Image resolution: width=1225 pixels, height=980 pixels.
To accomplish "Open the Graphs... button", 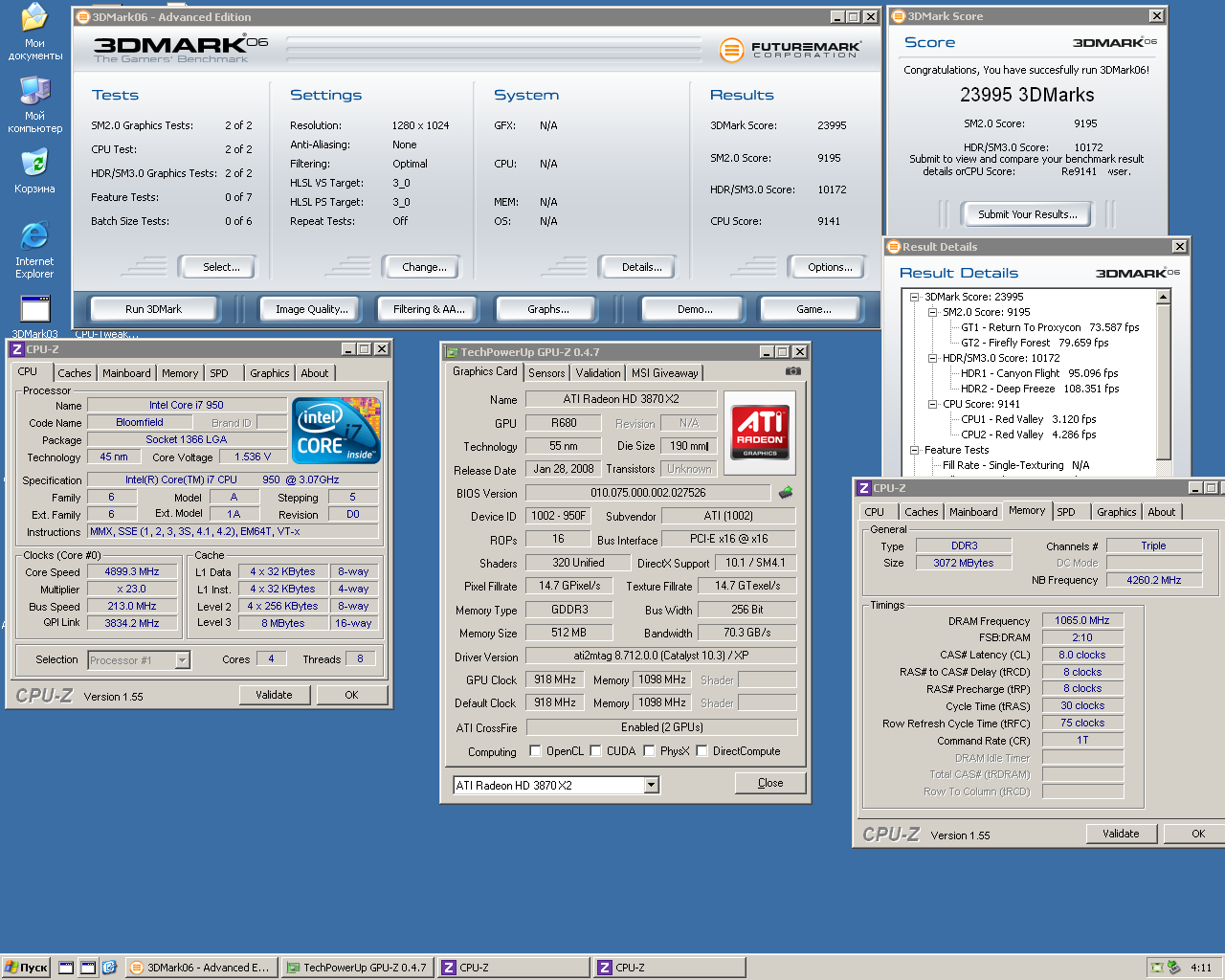I will tap(547, 309).
